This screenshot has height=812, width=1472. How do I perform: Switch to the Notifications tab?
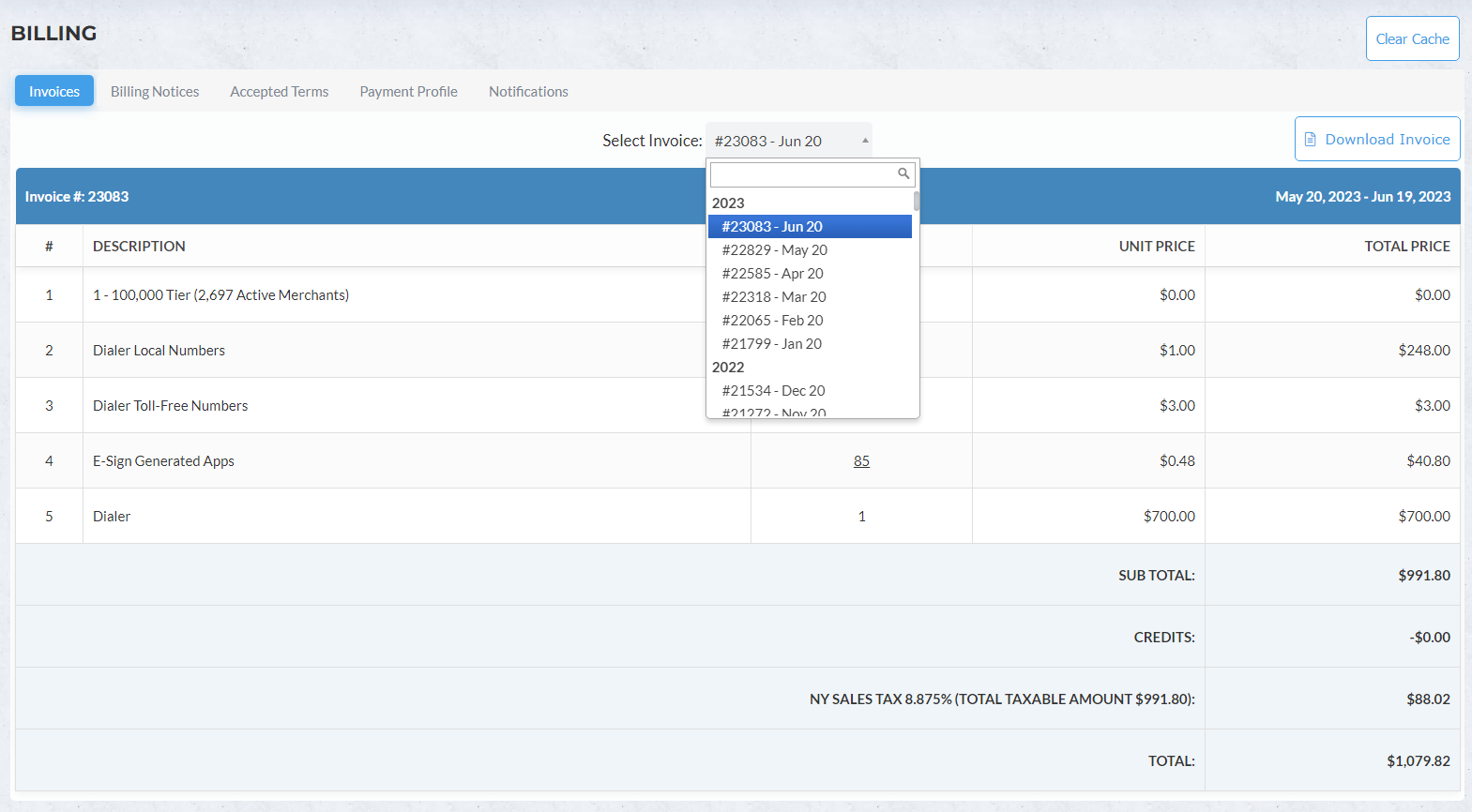click(x=528, y=91)
